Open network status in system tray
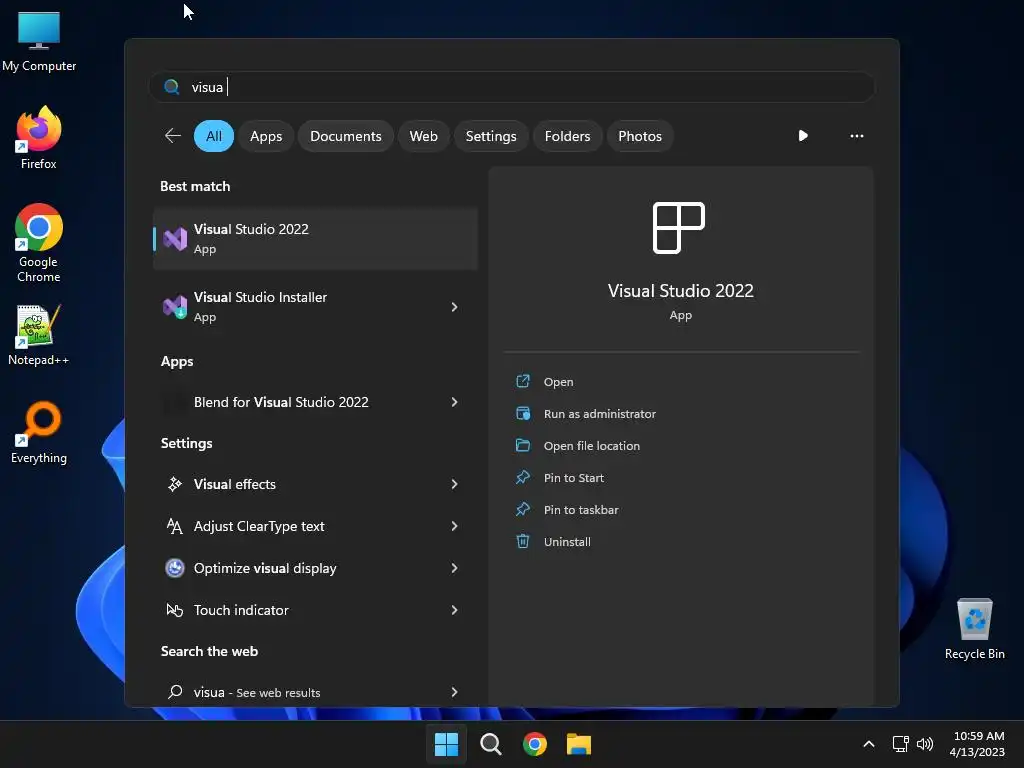The height and width of the screenshot is (768, 1024). tap(901, 744)
